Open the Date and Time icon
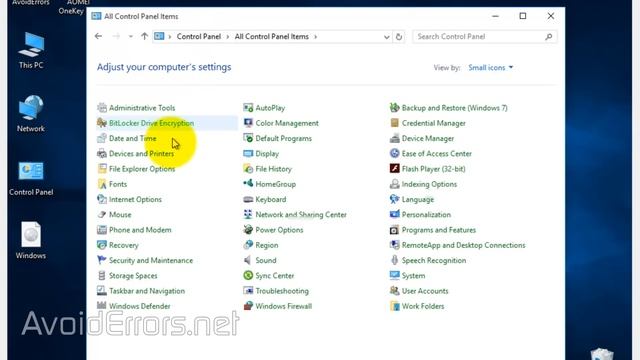 click(x=102, y=138)
